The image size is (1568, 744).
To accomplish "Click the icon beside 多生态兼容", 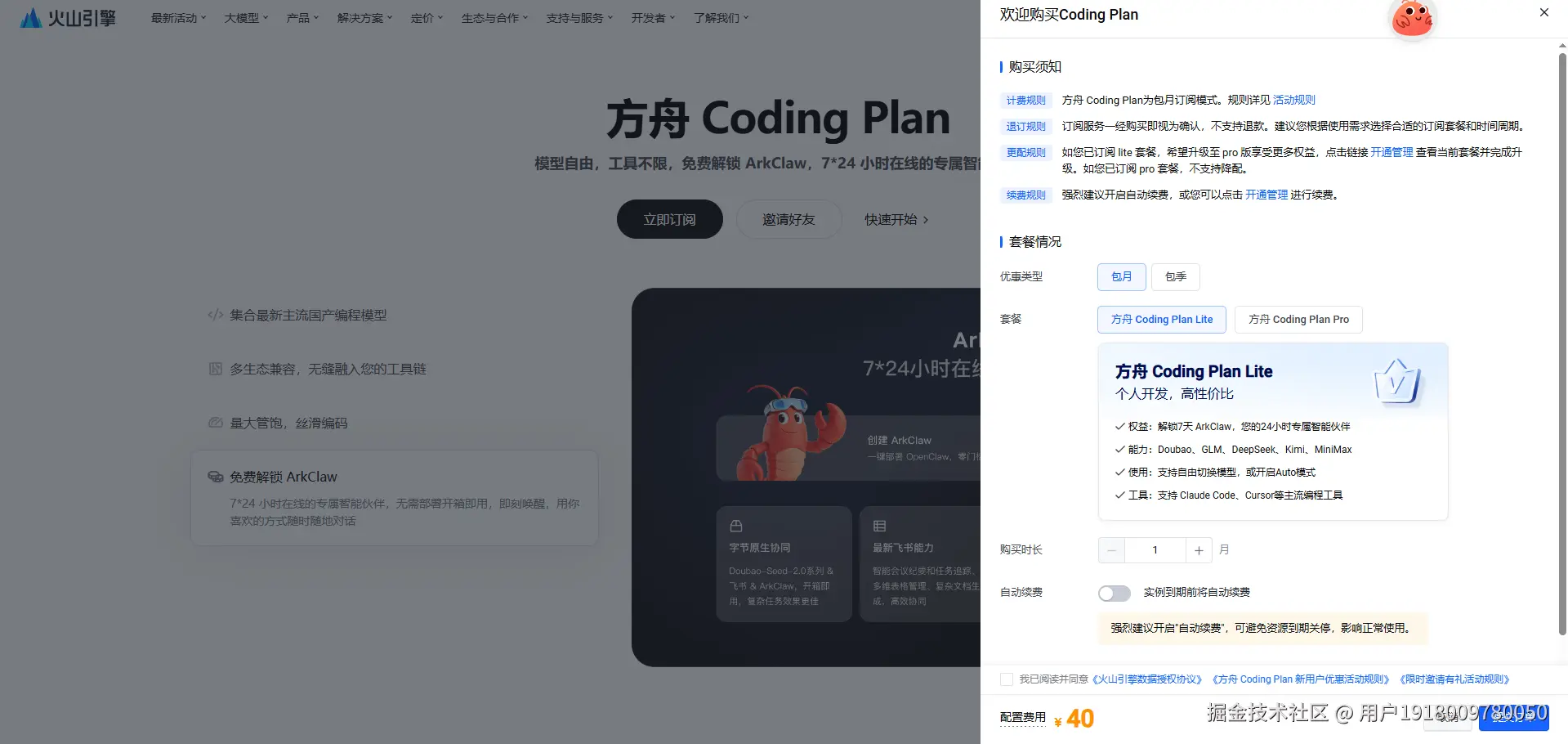I will [x=215, y=369].
